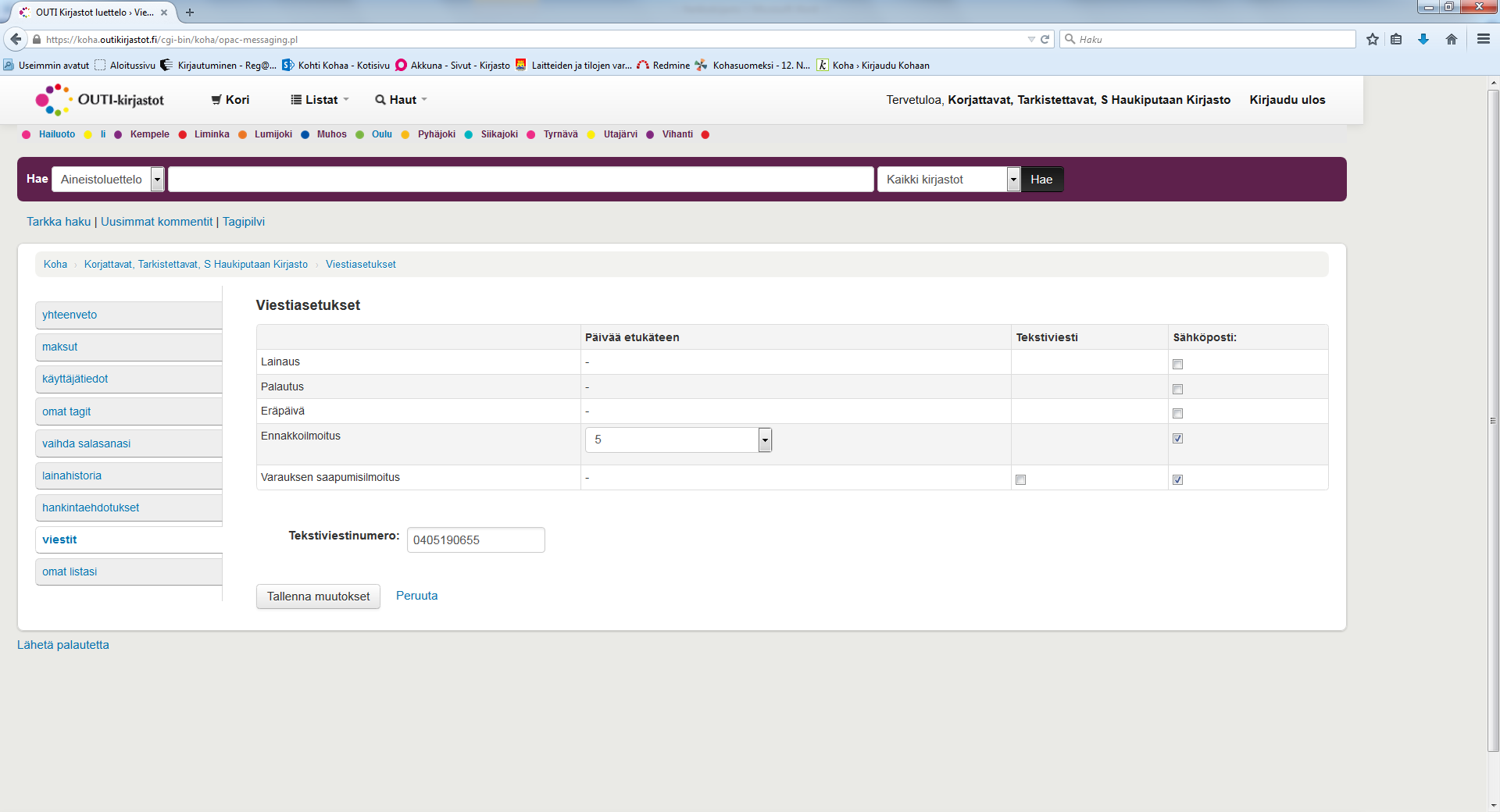Image resolution: width=1500 pixels, height=812 pixels.
Task: Open the Laitteiden ja tilojen var... bookmark
Action: tap(574, 66)
